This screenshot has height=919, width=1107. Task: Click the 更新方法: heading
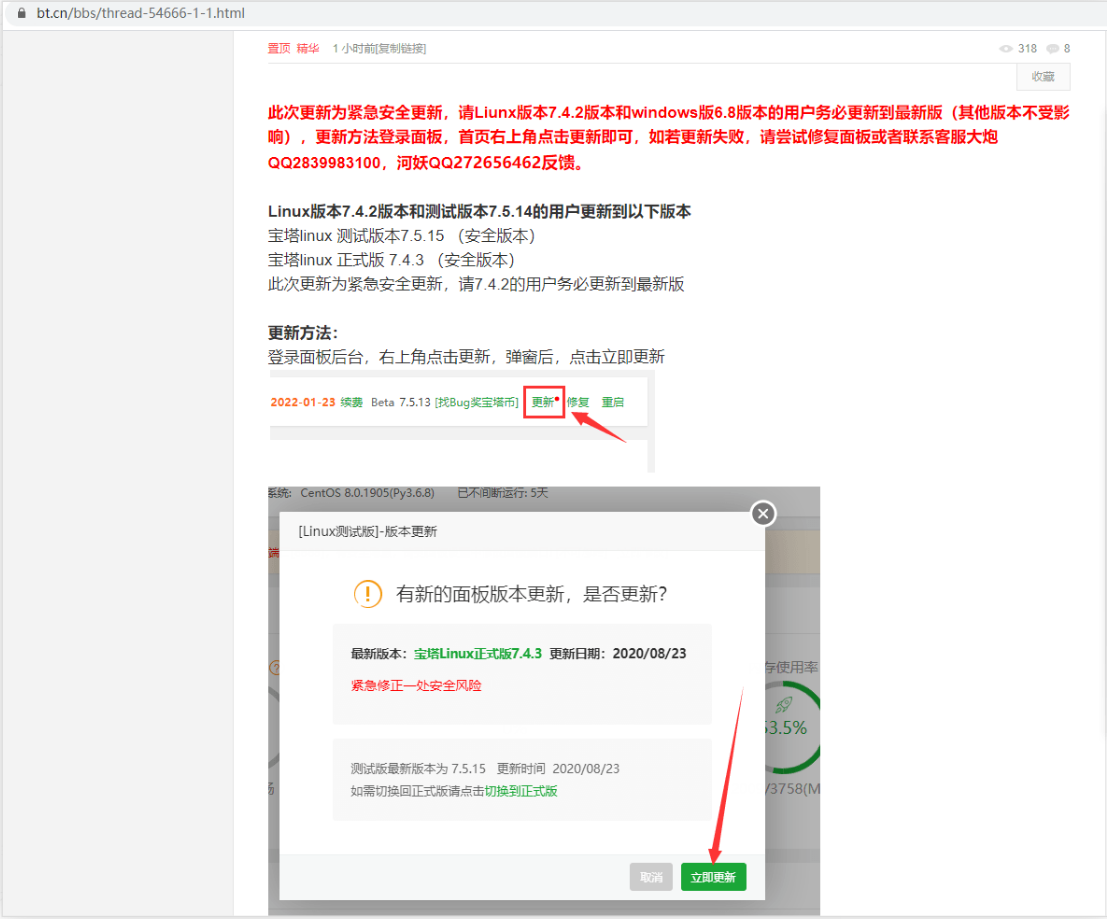click(303, 332)
